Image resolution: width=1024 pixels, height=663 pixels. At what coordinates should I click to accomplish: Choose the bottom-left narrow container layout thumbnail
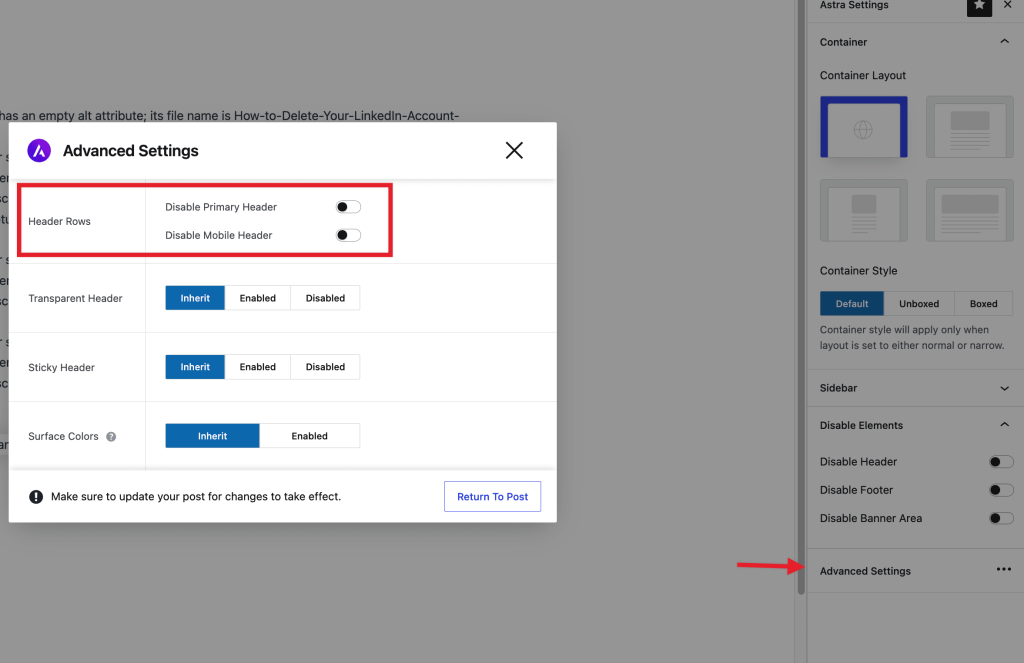863,210
